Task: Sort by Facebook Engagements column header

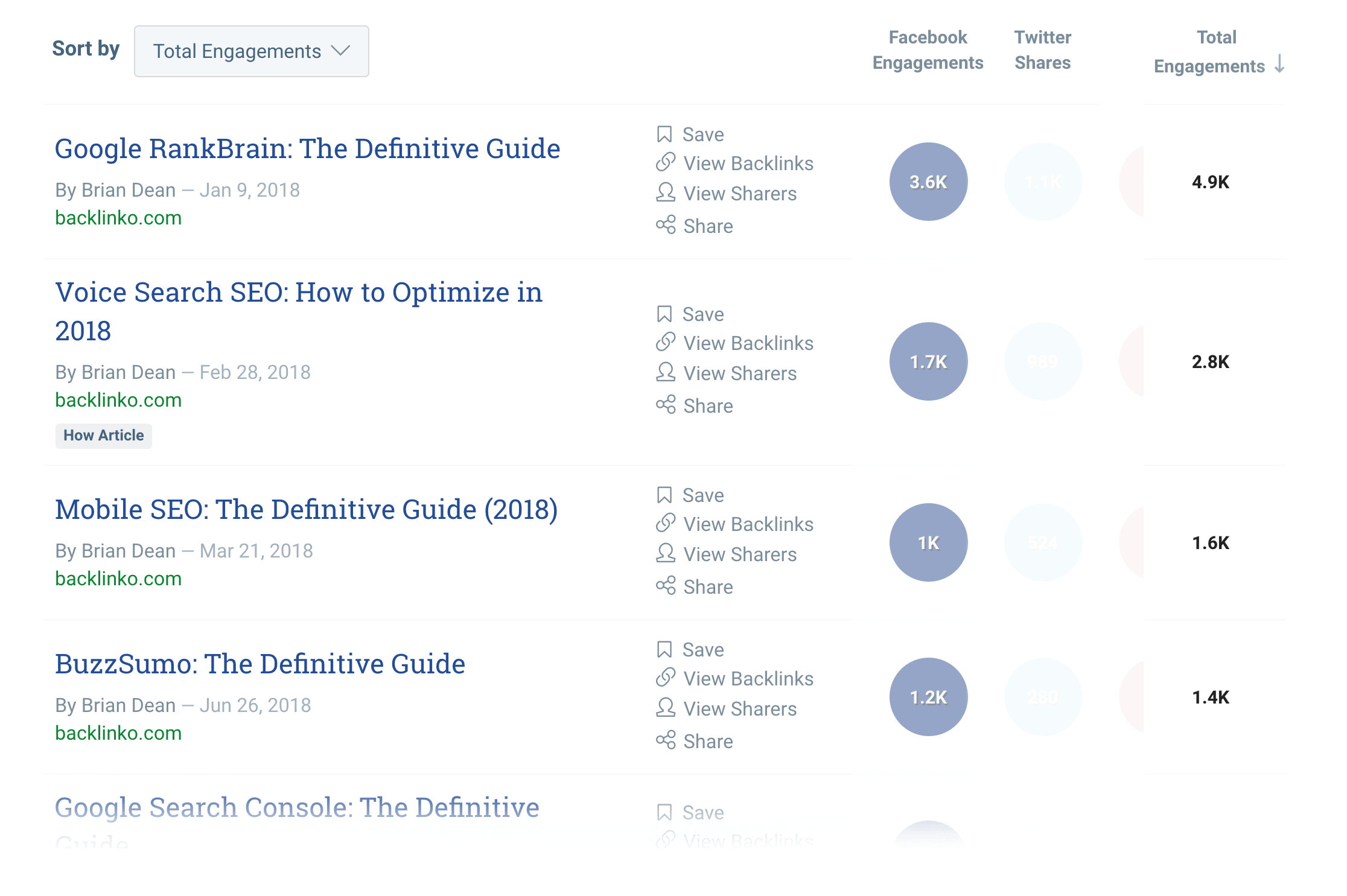Action: (928, 50)
